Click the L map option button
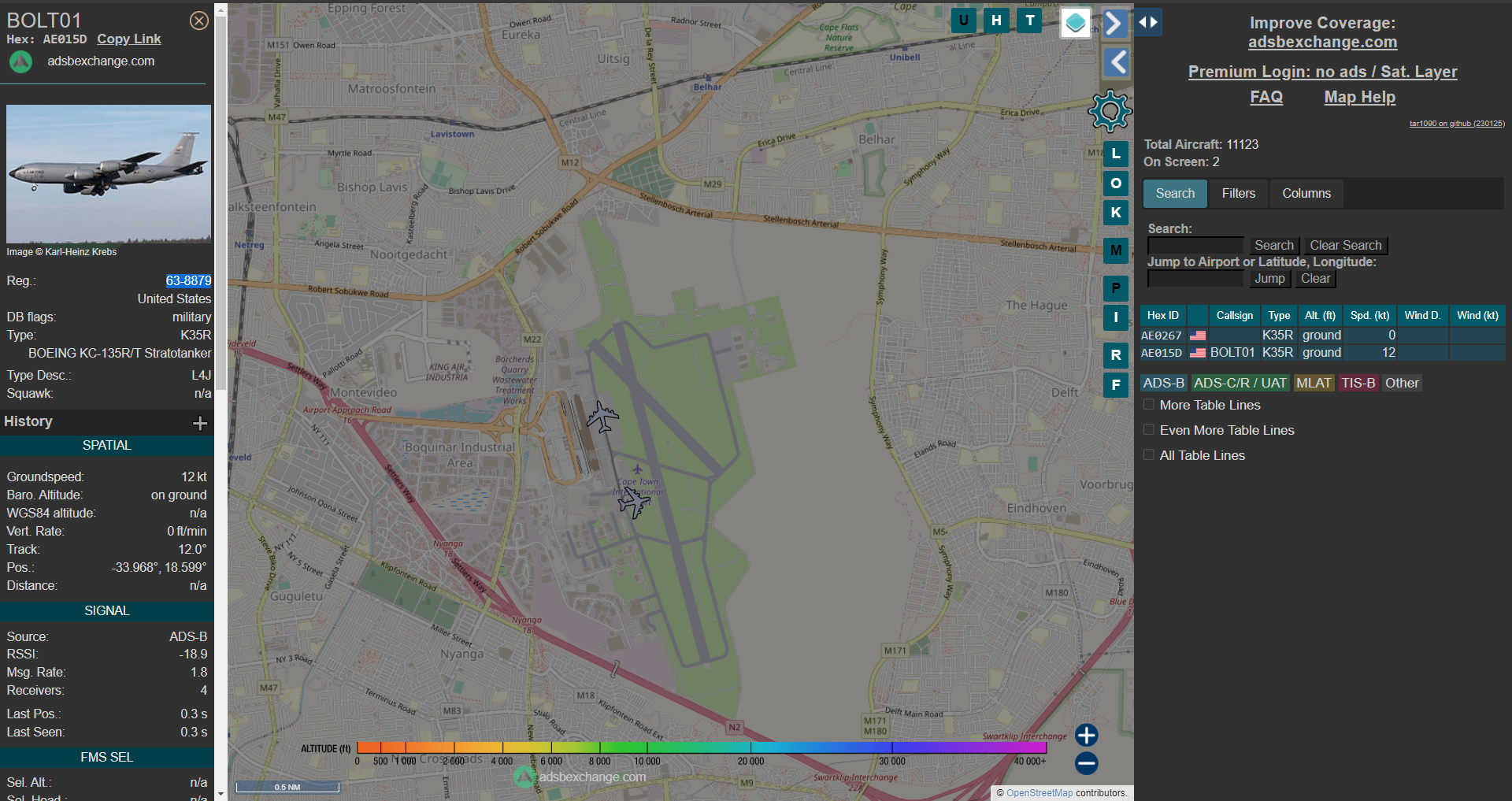 (1116, 154)
